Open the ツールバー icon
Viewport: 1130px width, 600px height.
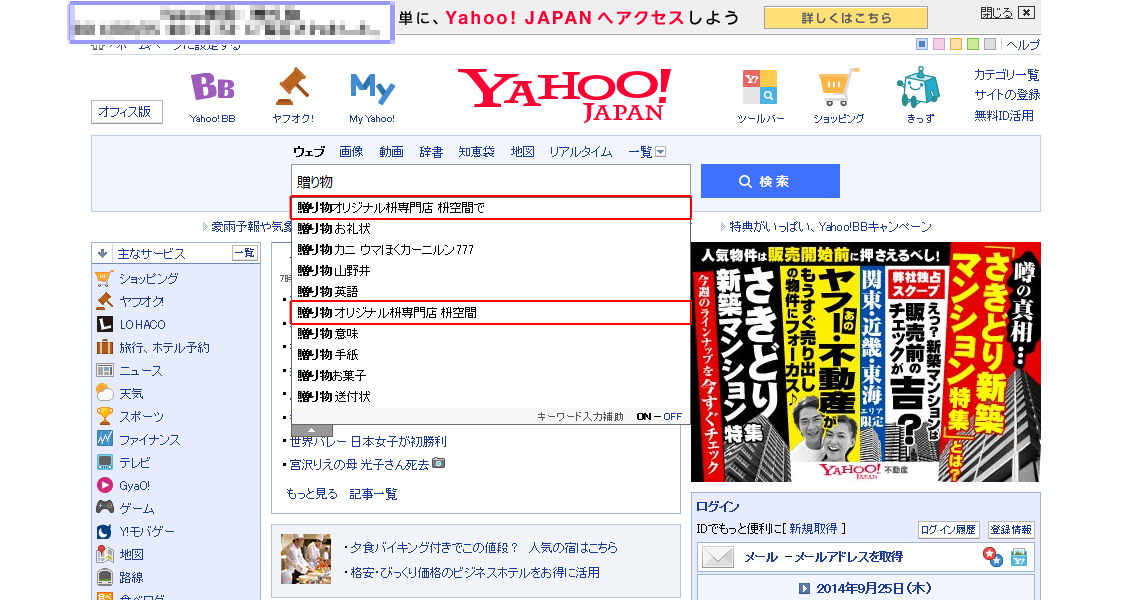(x=760, y=87)
